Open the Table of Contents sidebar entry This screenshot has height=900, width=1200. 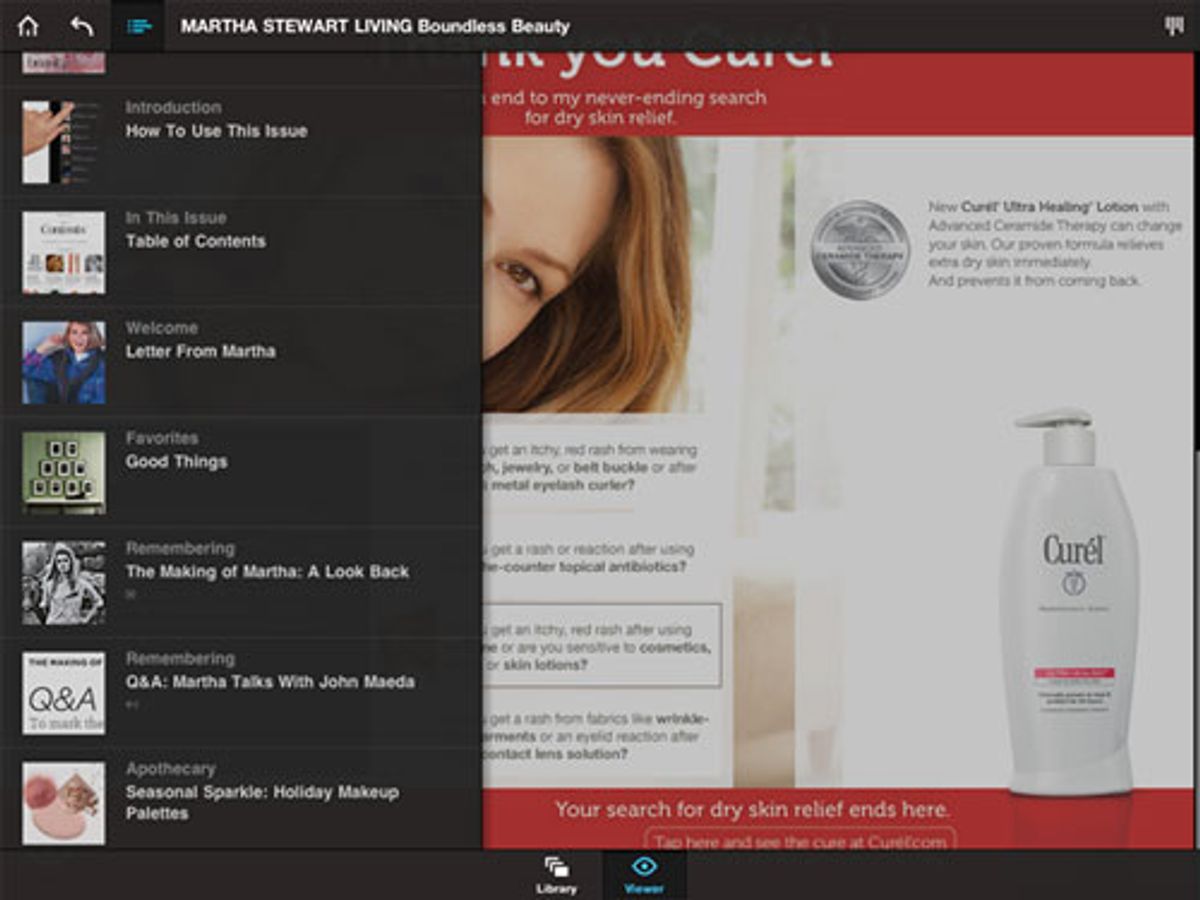point(195,241)
